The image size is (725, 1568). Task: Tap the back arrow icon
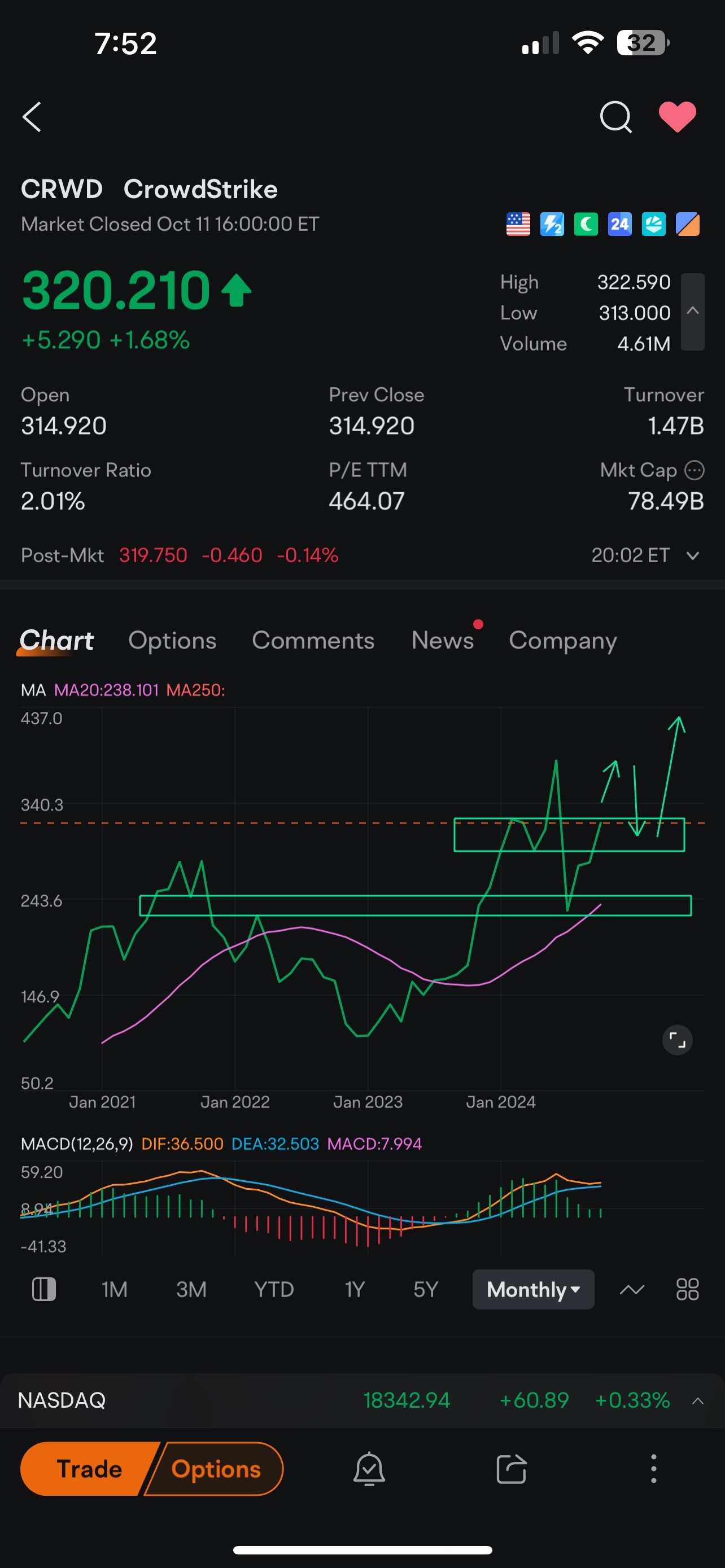pos(32,117)
